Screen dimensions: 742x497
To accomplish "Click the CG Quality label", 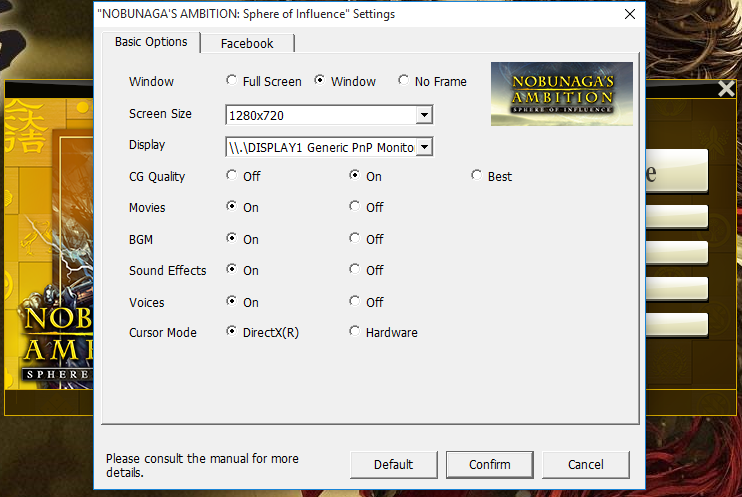I will [x=157, y=177].
